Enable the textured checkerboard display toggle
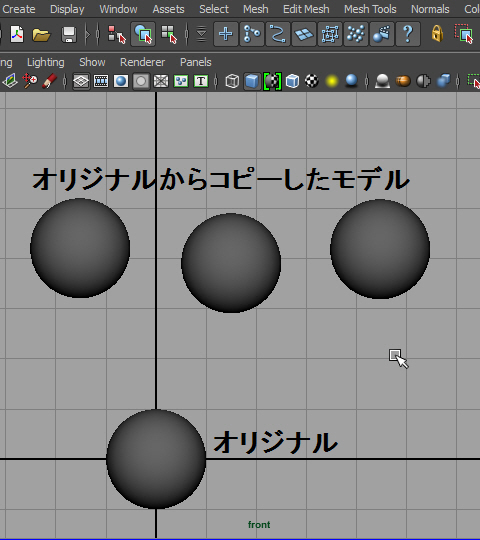Screen dimensions: 480x540 click(312, 82)
